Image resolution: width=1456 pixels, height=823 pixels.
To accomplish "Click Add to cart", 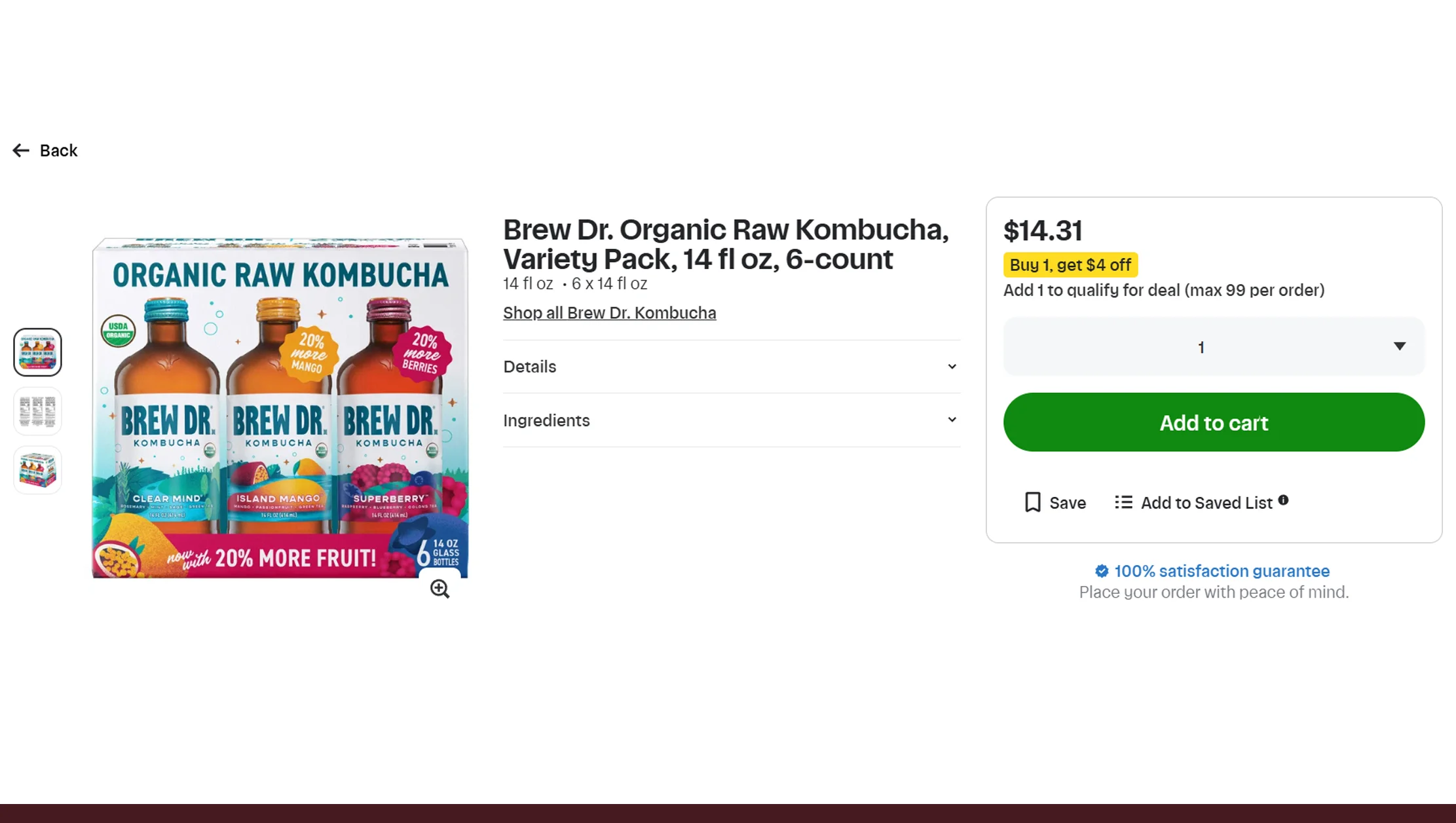I will (x=1213, y=422).
